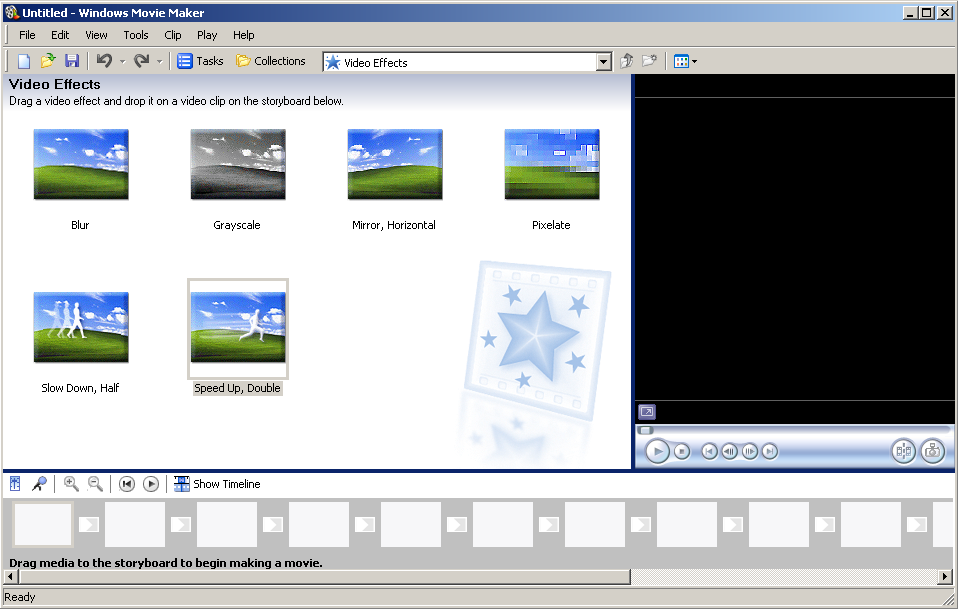This screenshot has width=958, height=609.
Task: Select the Speed Up, Double effect thumbnail
Action: 238,327
